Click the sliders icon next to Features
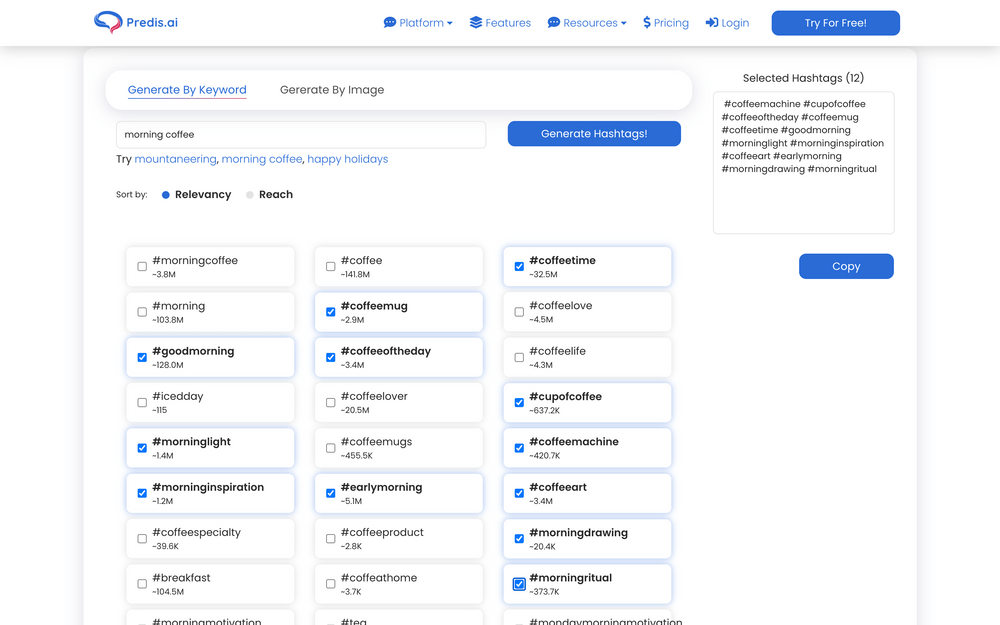The height and width of the screenshot is (625, 1000). click(475, 22)
